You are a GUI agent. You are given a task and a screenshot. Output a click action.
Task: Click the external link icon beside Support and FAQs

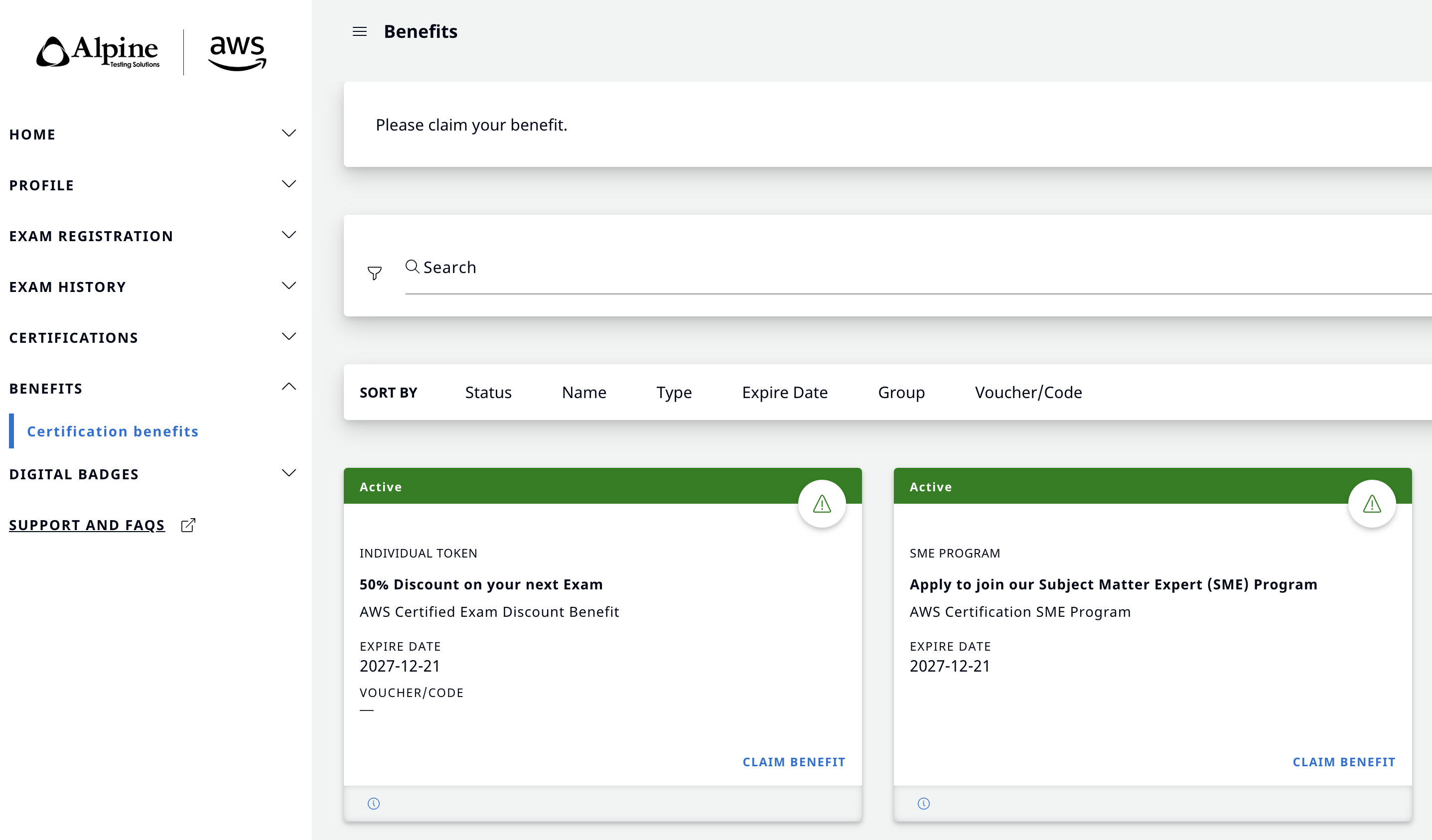pyautogui.click(x=188, y=525)
